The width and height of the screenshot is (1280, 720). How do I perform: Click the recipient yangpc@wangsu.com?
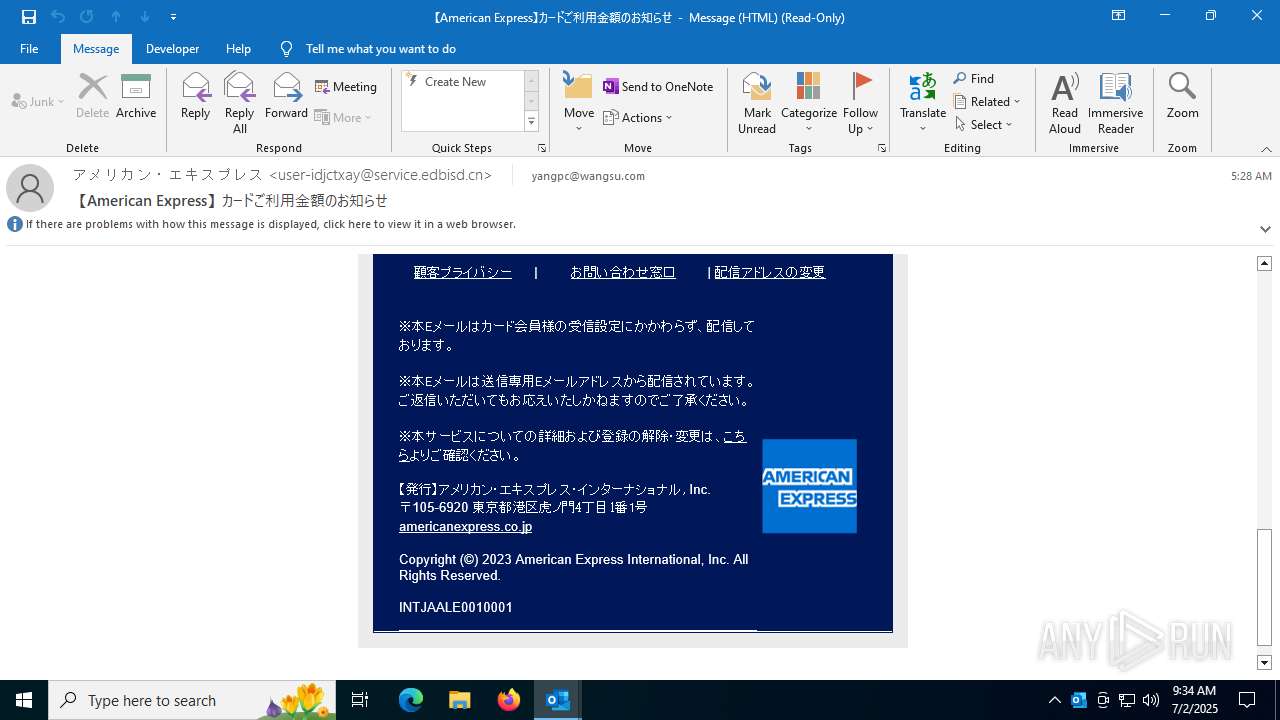(588, 176)
